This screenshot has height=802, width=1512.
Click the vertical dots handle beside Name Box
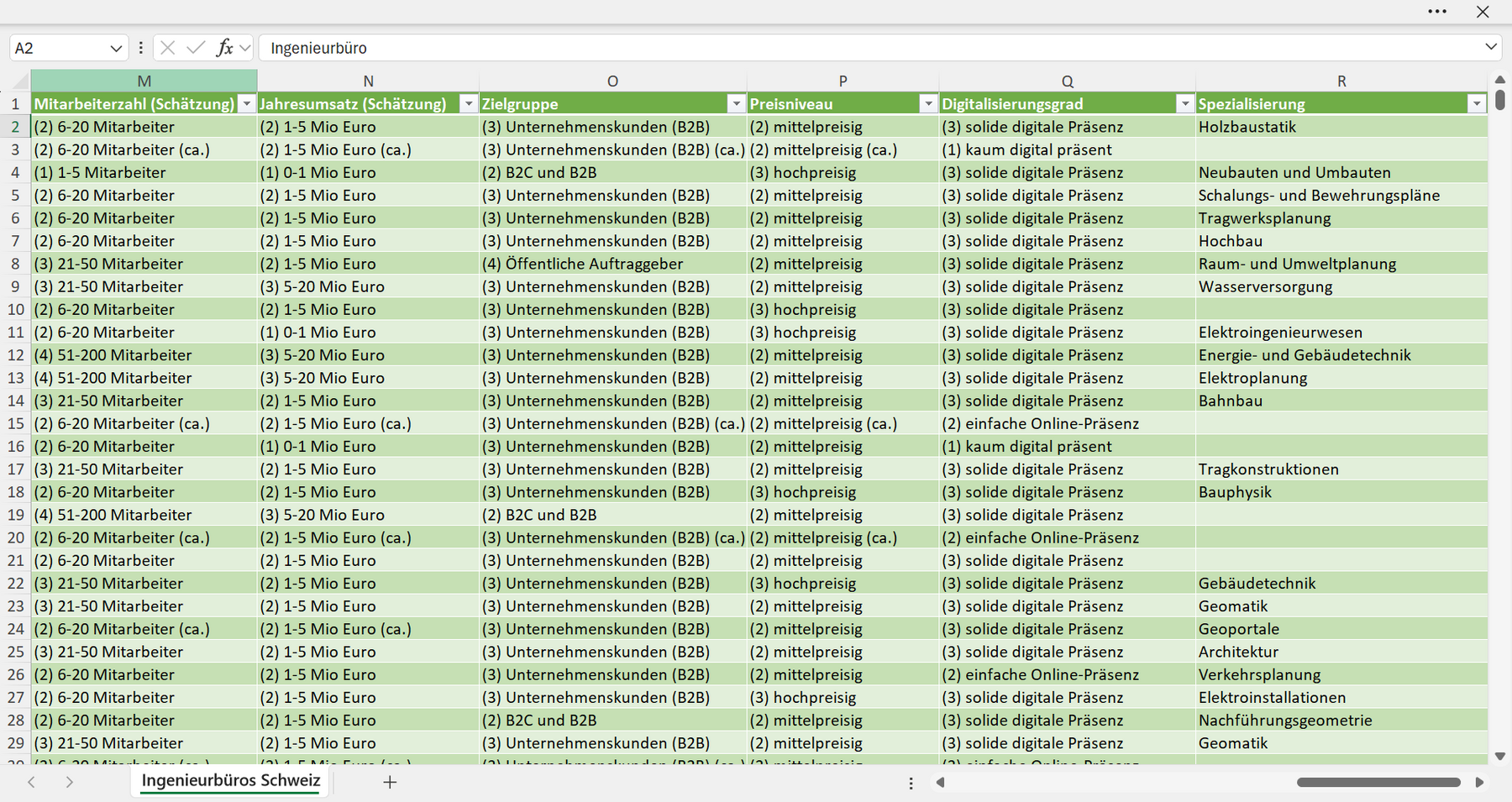140,48
